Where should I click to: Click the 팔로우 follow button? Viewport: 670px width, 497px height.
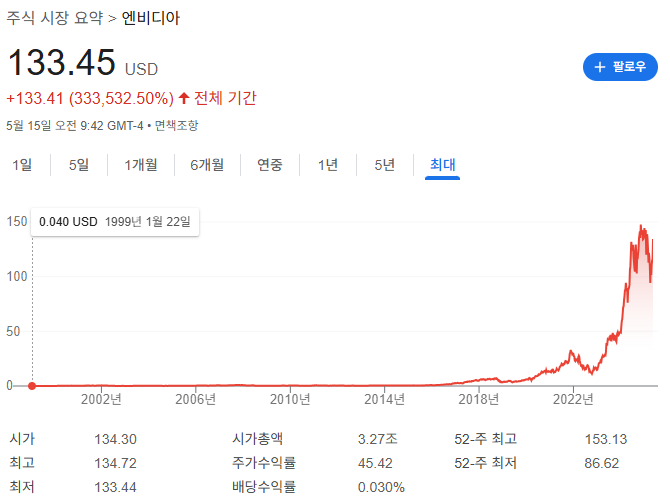620,67
